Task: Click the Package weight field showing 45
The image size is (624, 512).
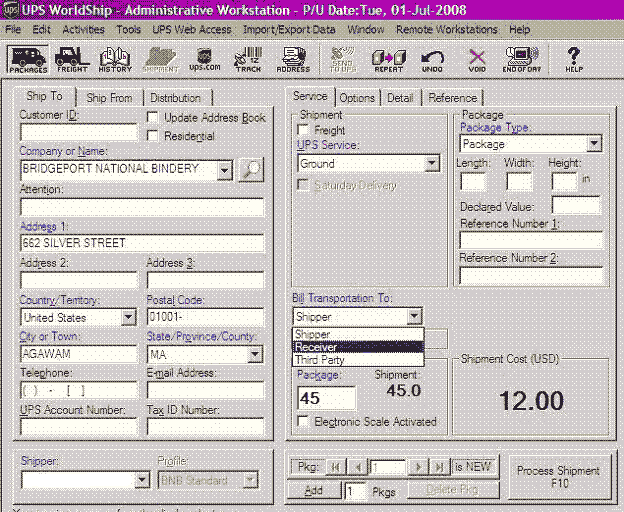Action: [326, 398]
